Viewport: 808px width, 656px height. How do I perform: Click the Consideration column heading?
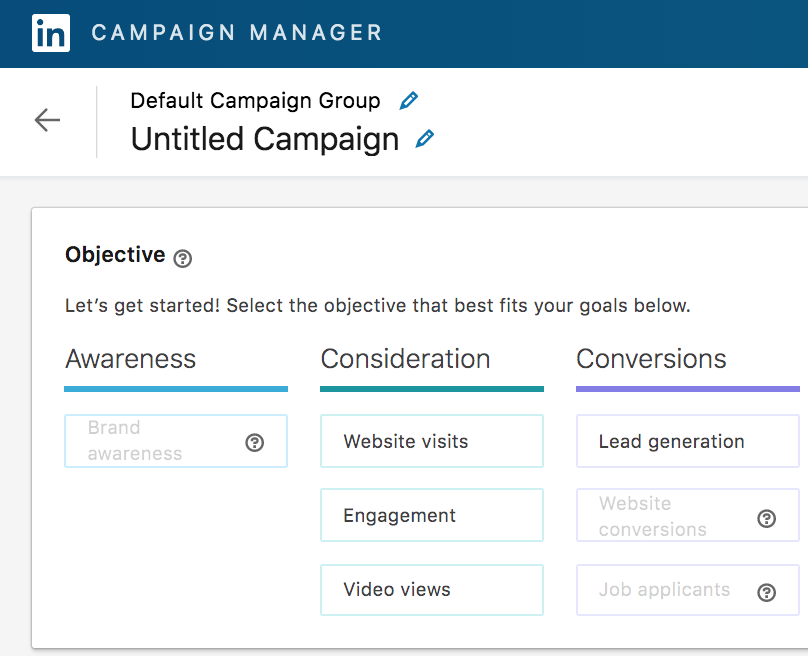point(405,359)
